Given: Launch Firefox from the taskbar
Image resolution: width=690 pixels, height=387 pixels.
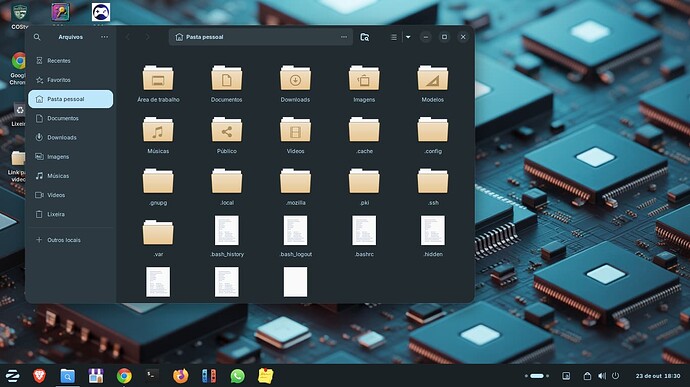Looking at the screenshot, I should pyautogui.click(x=180, y=376).
